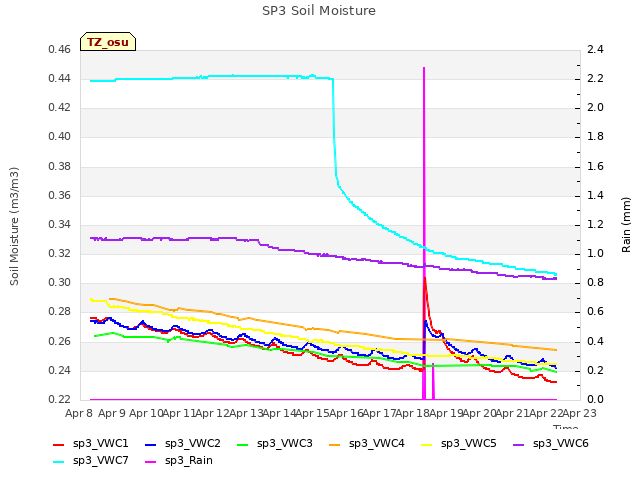
Task: Click the red sp3_VWC1 legend color marker
Action: tap(59, 444)
